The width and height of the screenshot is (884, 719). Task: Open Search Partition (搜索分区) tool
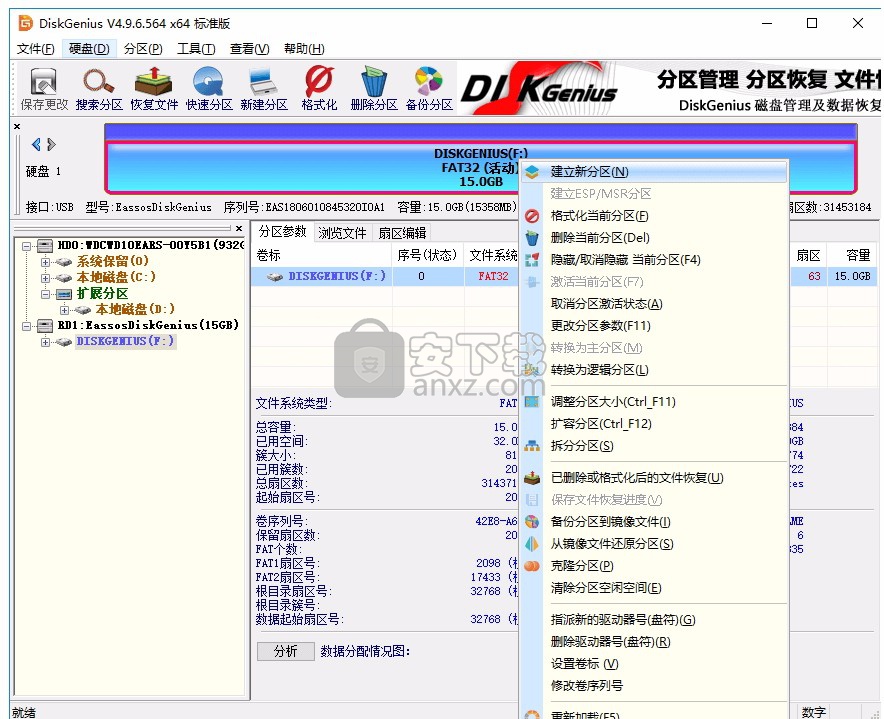tap(99, 89)
